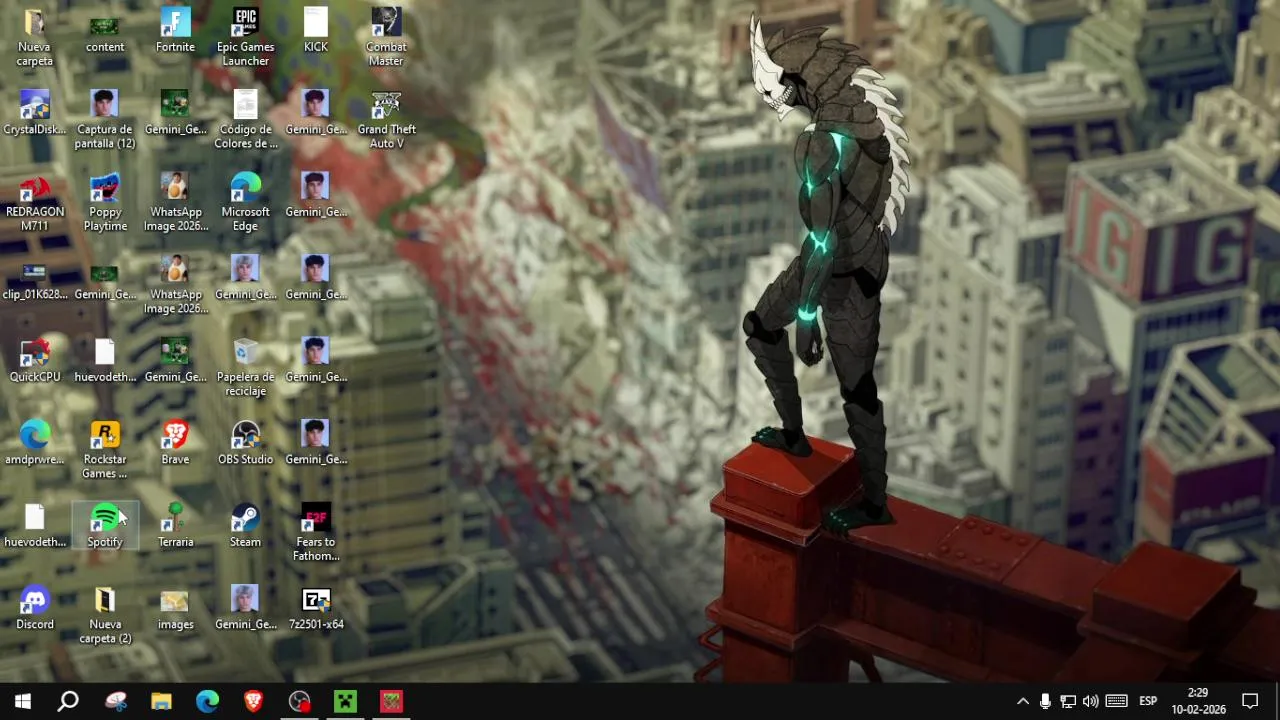
Task: Select Captura de pantalla (12) image
Action: [x=105, y=119]
